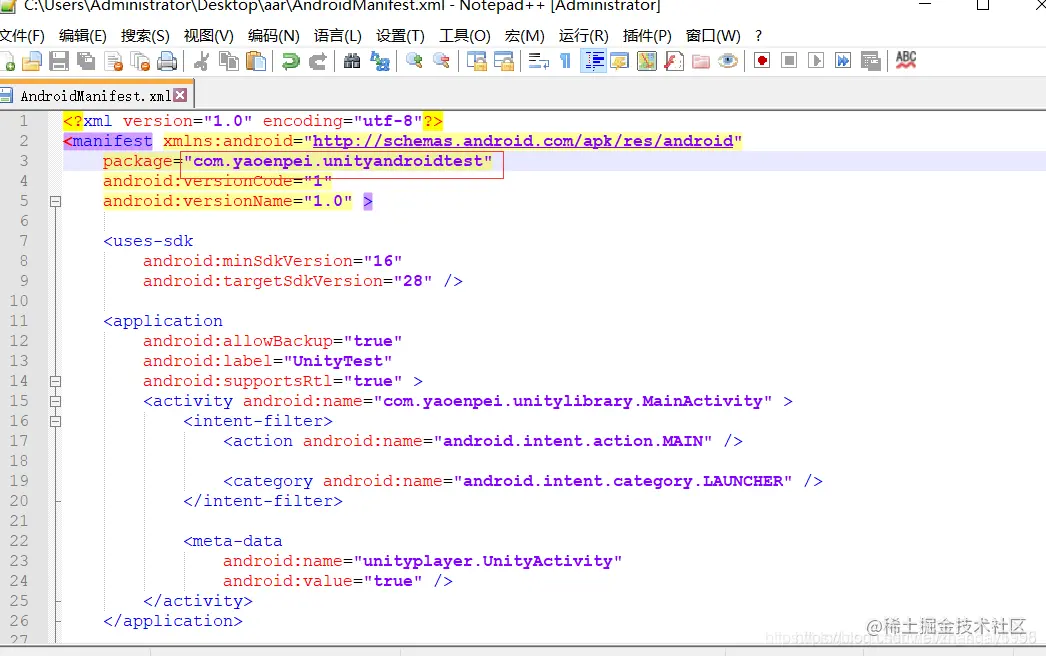This screenshot has width=1046, height=656.
Task: Click the package value com.yaoenpei.unityandroidtest
Action: pos(338,161)
